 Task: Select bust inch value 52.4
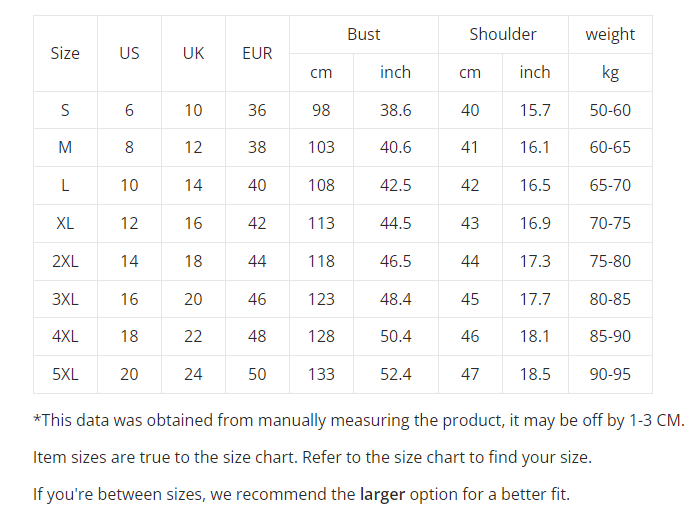(x=396, y=374)
